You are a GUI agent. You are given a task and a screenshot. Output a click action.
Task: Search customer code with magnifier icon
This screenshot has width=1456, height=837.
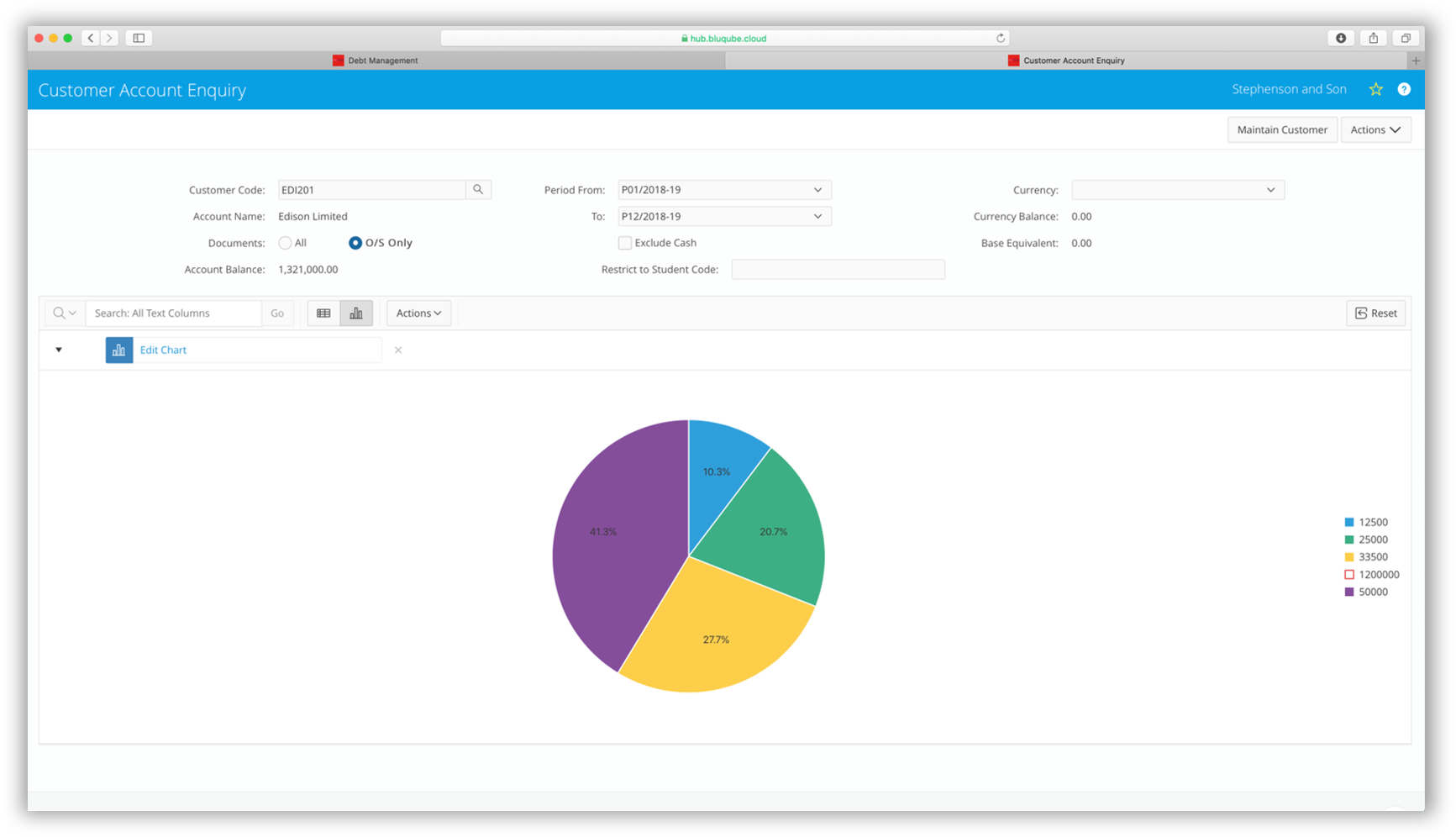pyautogui.click(x=478, y=190)
